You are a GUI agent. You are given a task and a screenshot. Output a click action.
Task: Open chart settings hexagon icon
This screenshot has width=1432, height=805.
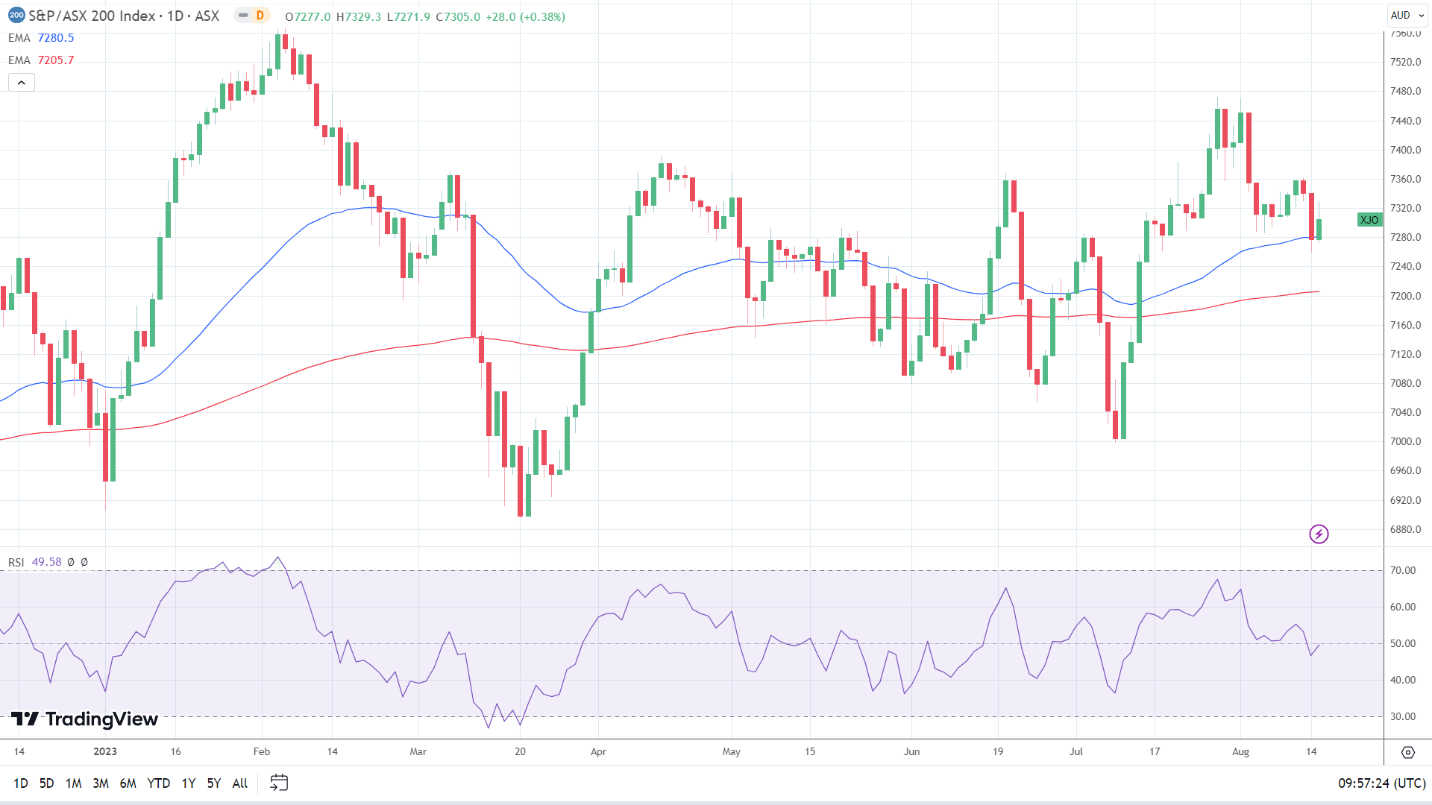tap(1407, 751)
